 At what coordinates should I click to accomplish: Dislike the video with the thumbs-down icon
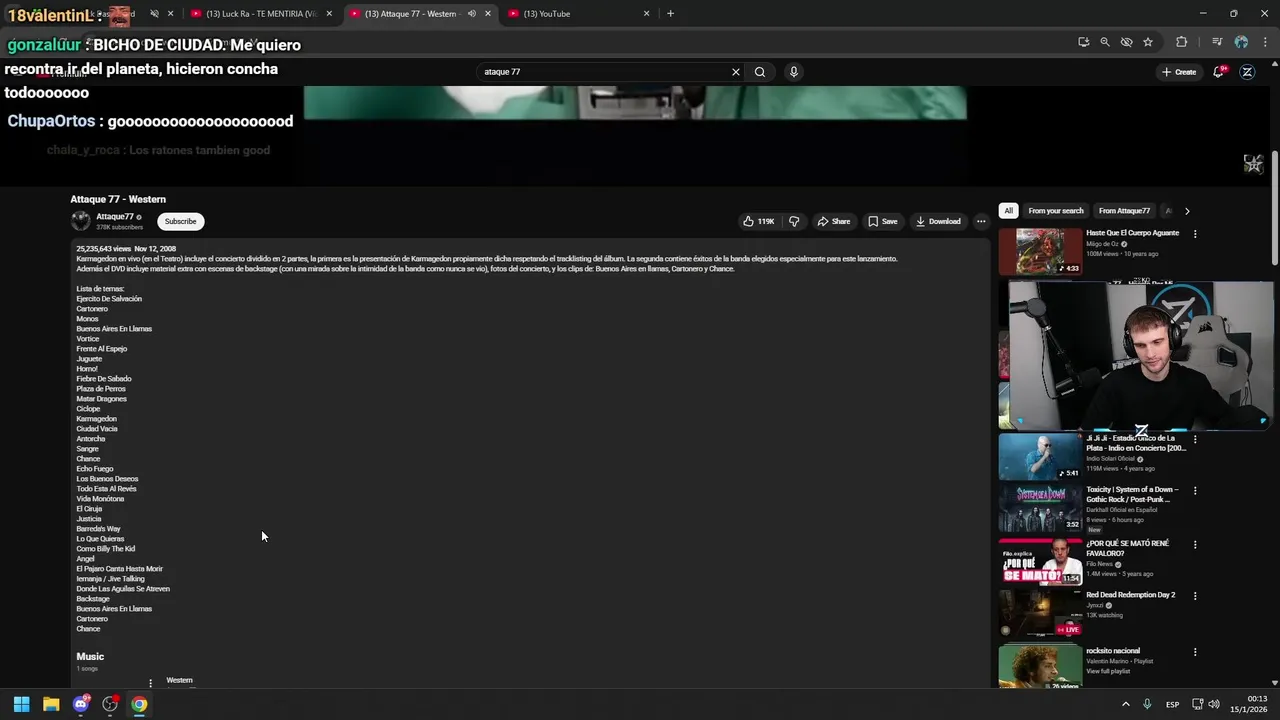click(794, 221)
